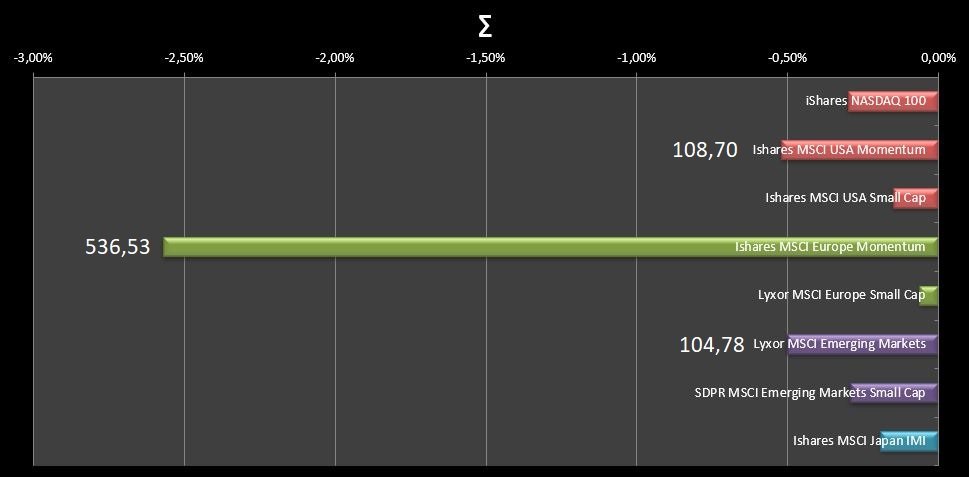Select the tiny green Lyxor Europe Small Cap bar
Image resolution: width=969 pixels, height=477 pixels.
point(929,295)
